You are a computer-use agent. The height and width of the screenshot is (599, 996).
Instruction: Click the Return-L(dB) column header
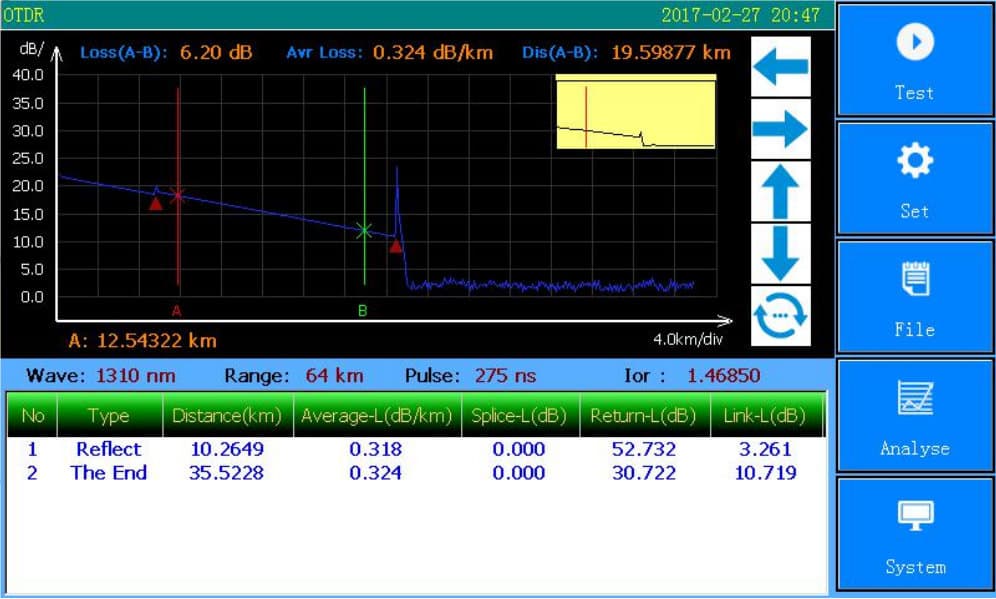pyautogui.click(x=643, y=415)
